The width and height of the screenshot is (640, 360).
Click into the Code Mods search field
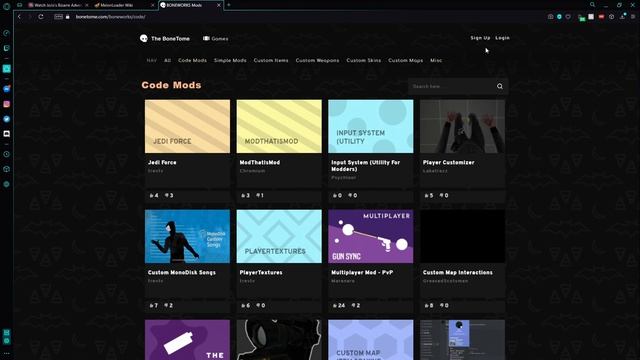pyautogui.click(x=451, y=86)
